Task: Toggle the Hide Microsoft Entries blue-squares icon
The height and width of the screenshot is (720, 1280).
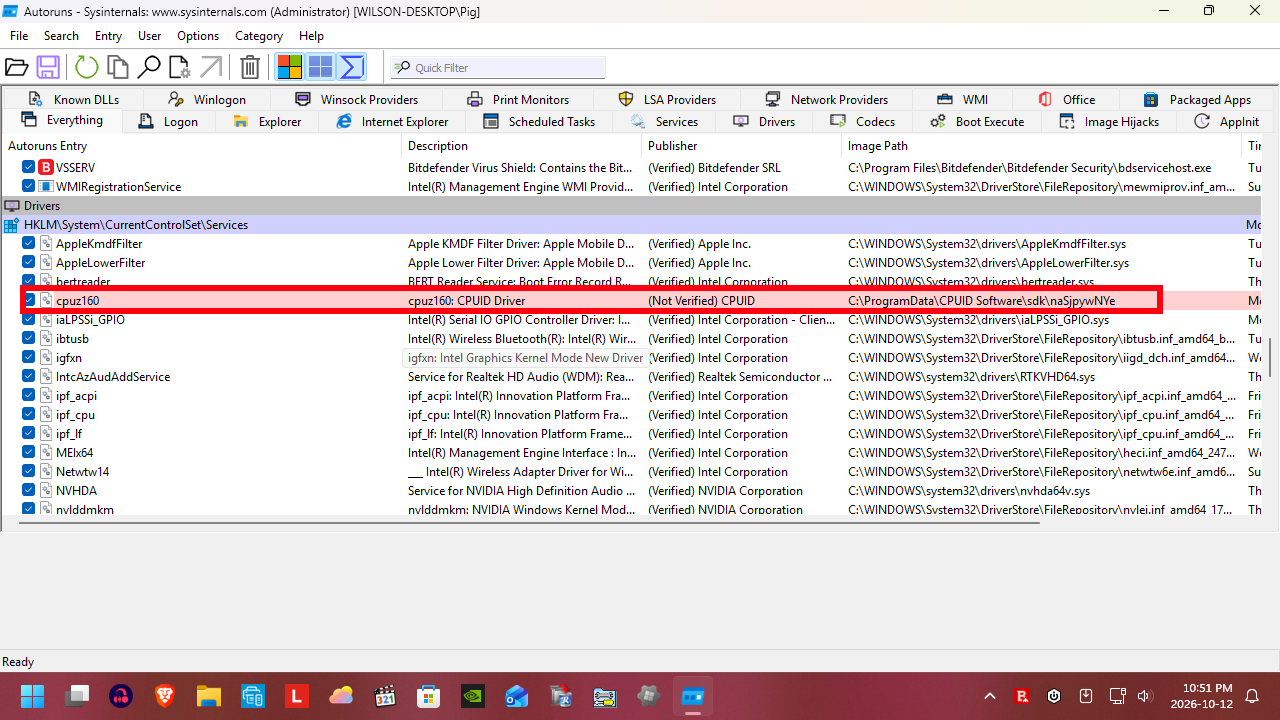Action: pos(320,67)
